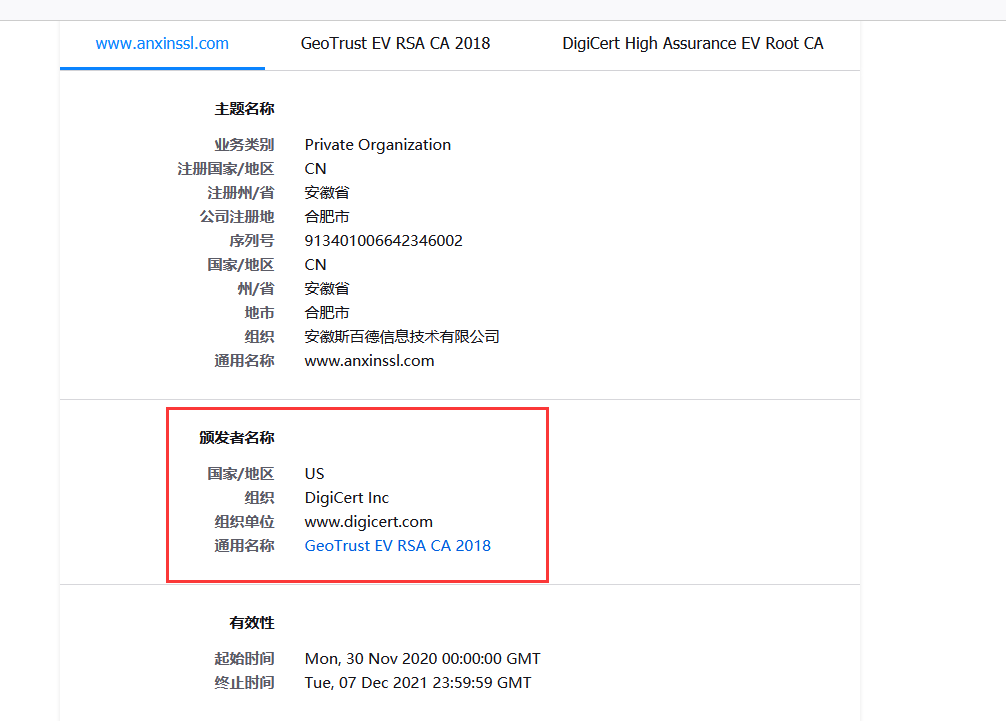Screen dimensions: 1006x721
Task: Open the GeoTrust EV RSA CA 2018 tab
Action: tap(395, 44)
